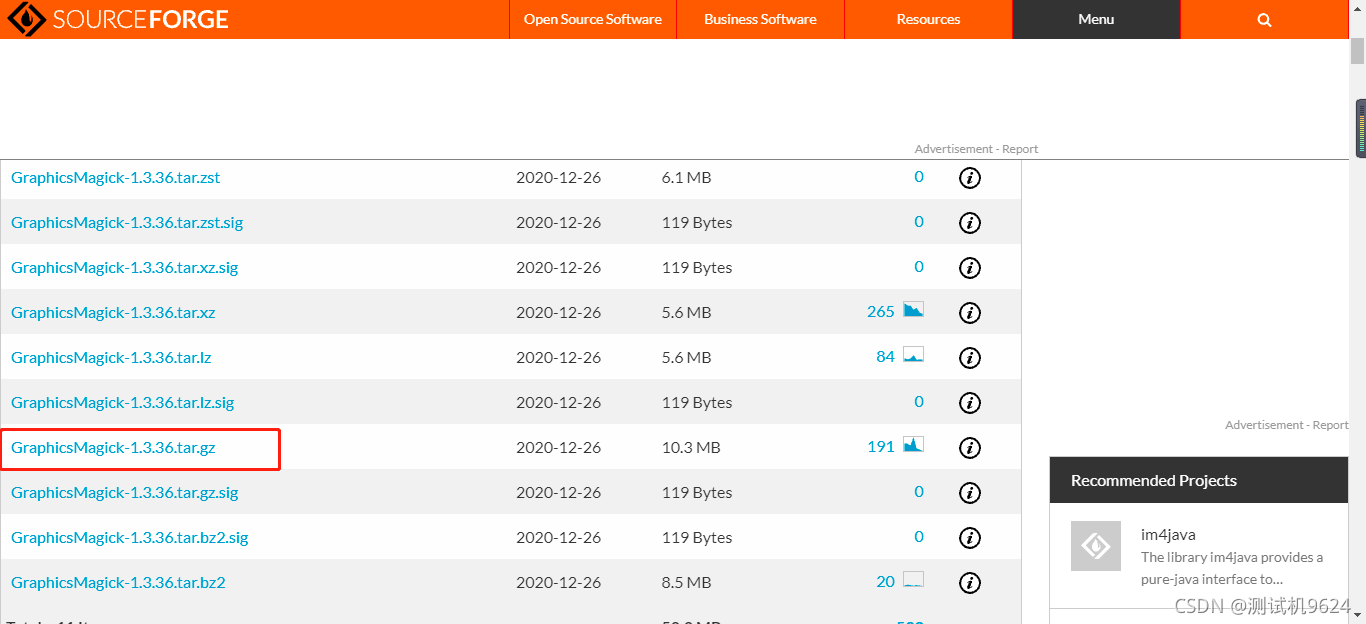Download GraphicsMagick-1.3.36.tar.xz

[113, 313]
